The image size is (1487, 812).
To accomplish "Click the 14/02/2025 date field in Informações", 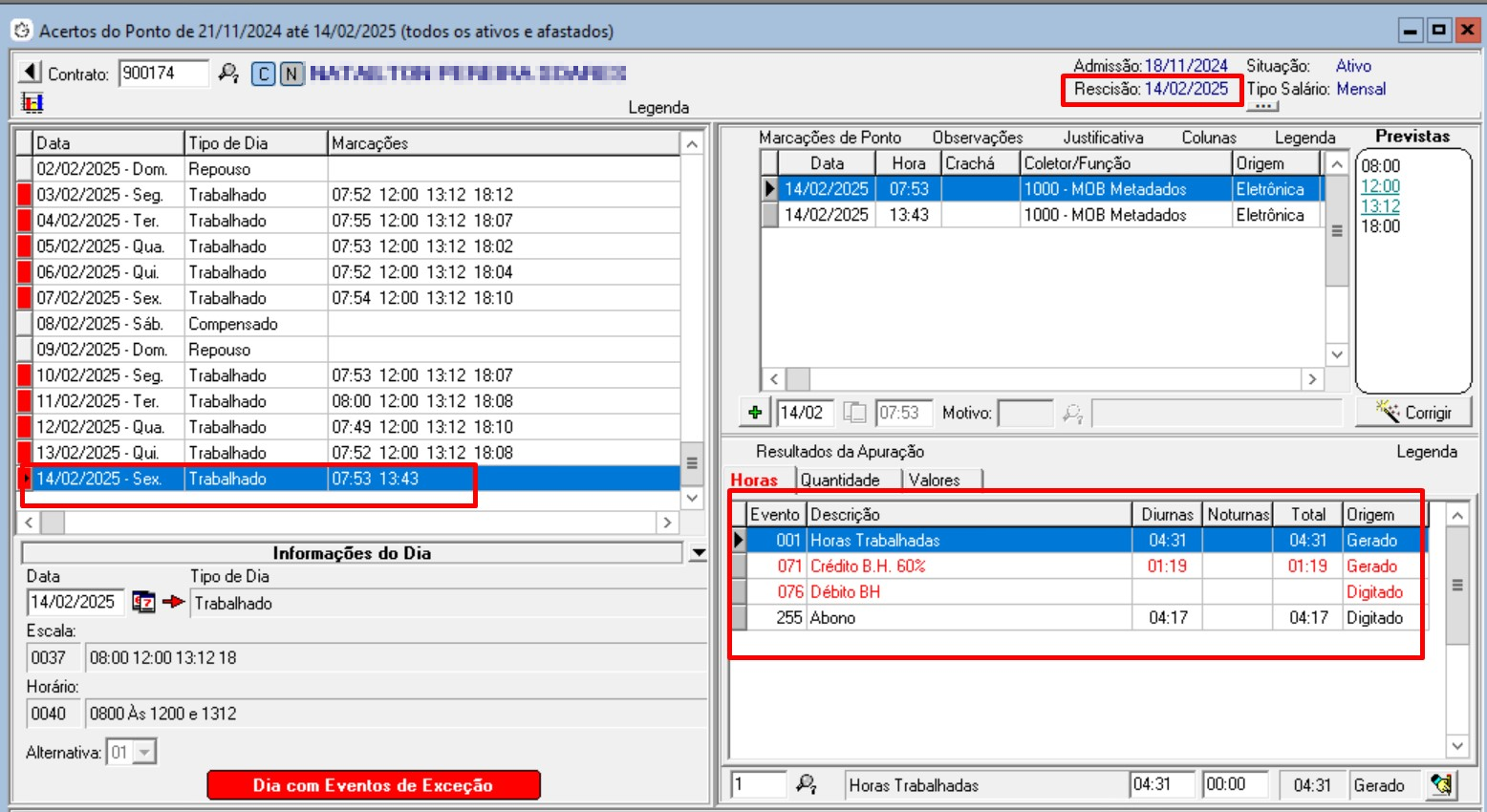I will [75, 602].
